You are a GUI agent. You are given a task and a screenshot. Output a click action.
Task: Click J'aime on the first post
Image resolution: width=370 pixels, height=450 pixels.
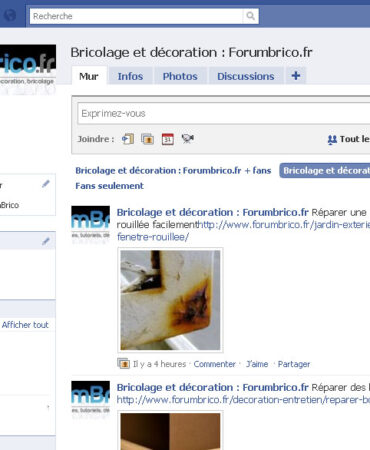point(257,364)
